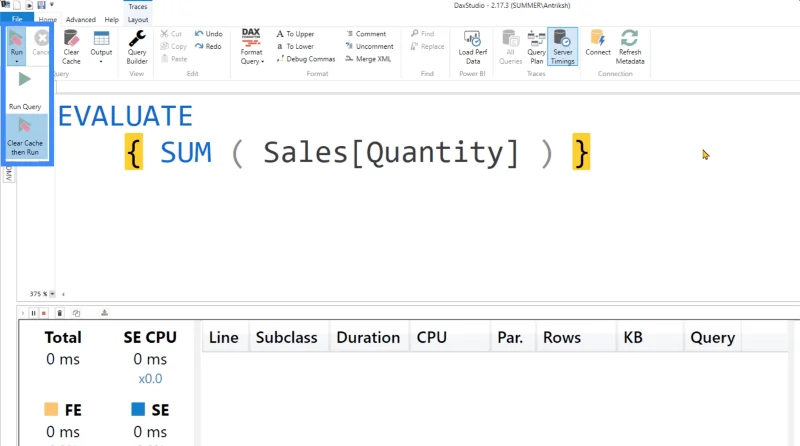Click the Undo button
Viewport: 800px width, 446px height.
[208, 34]
